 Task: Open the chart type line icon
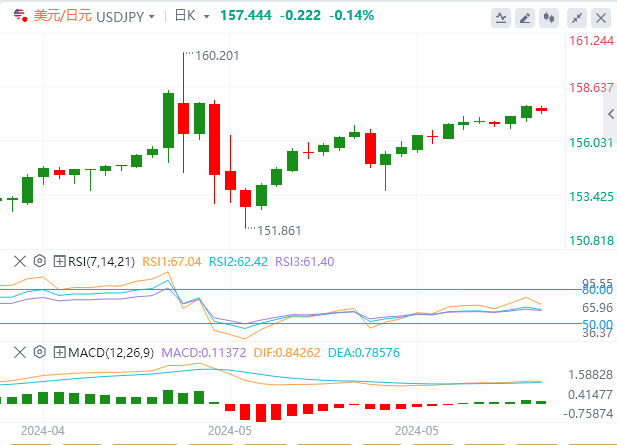coord(501,18)
